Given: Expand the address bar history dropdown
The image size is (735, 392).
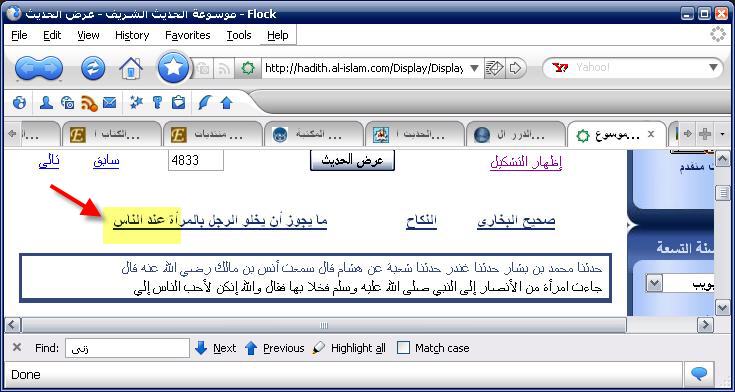Looking at the screenshot, I should point(474,68).
